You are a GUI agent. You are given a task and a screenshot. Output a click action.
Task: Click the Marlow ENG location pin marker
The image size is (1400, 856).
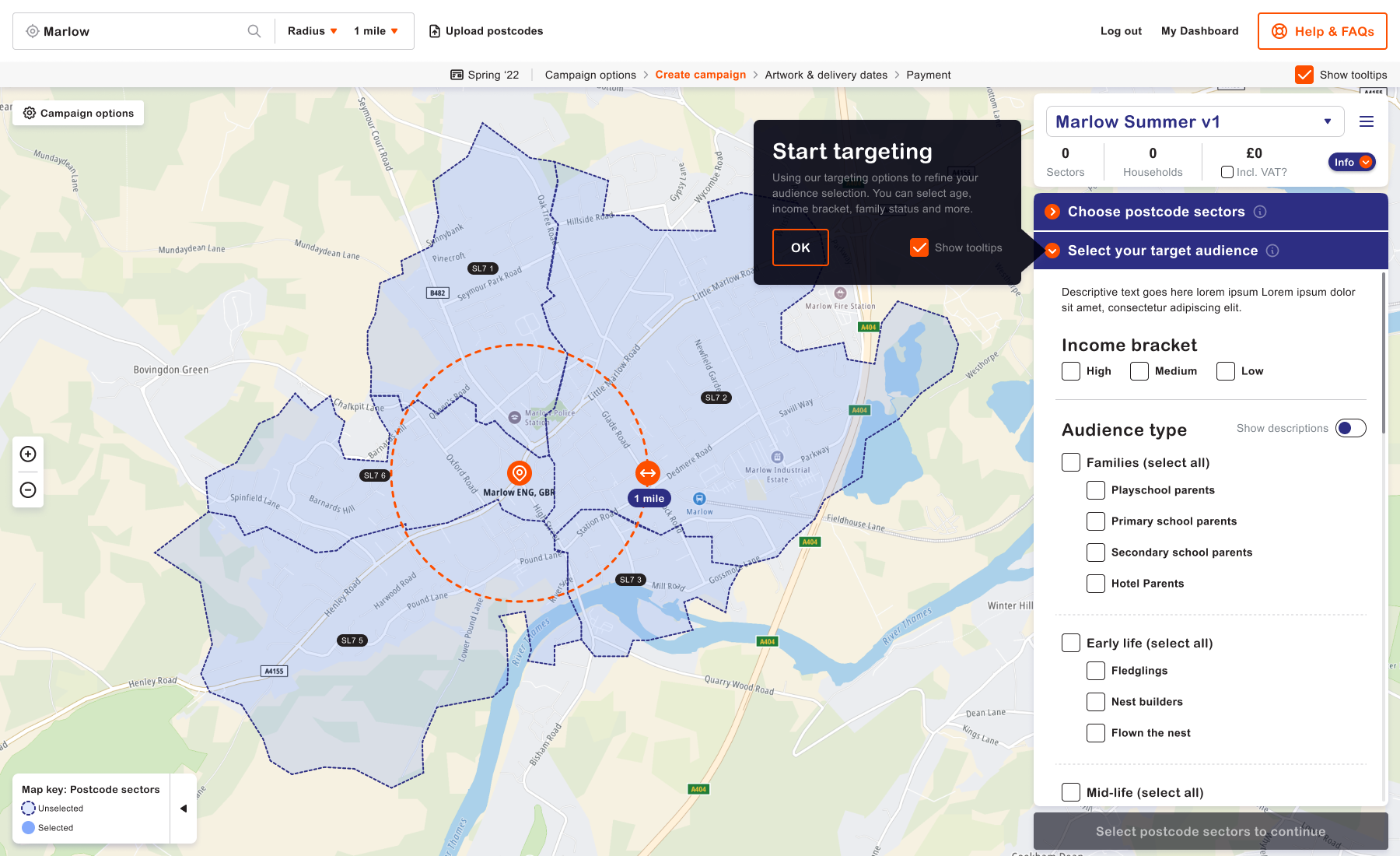[519, 472]
